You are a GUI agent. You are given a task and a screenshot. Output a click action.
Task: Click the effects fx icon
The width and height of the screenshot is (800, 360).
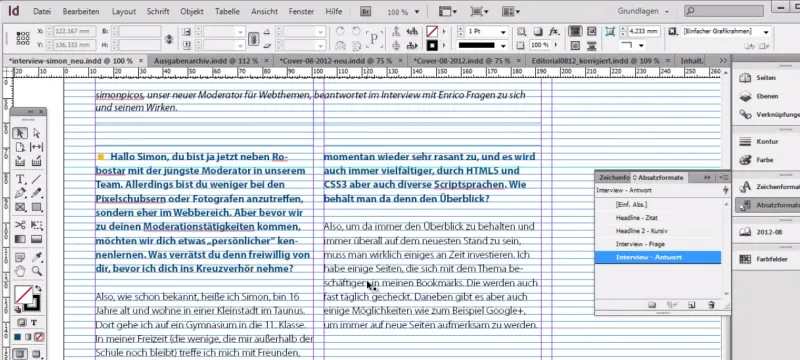coord(554,32)
